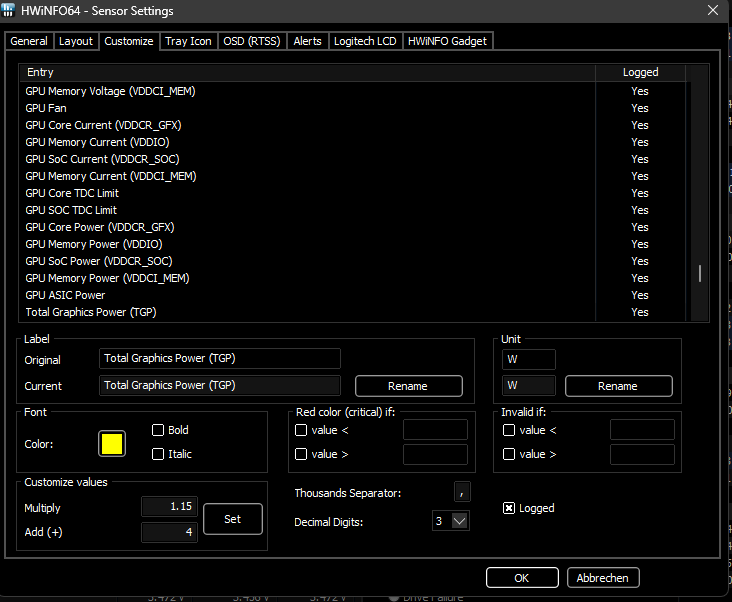This screenshot has width=732, height=602.
Task: Open the Logitech LCD tab
Action: click(x=365, y=41)
